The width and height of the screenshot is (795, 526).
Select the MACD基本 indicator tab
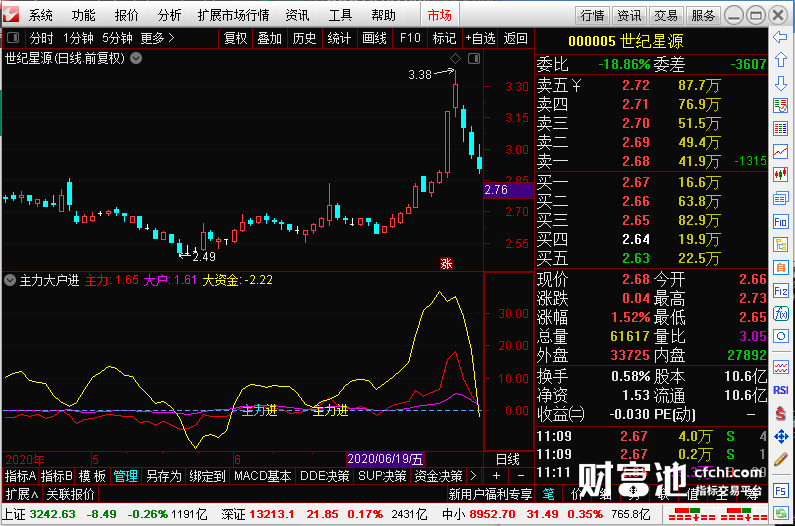262,476
